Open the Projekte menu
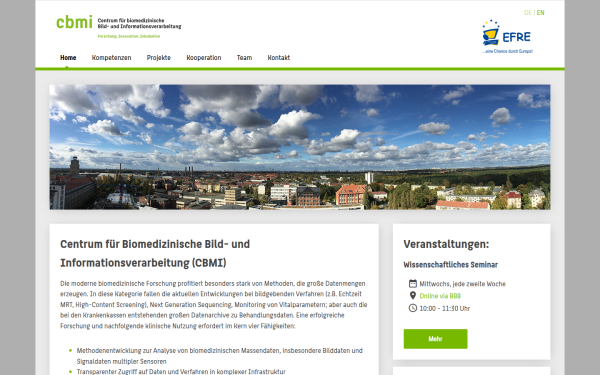This screenshot has height=375, width=600. [158, 58]
